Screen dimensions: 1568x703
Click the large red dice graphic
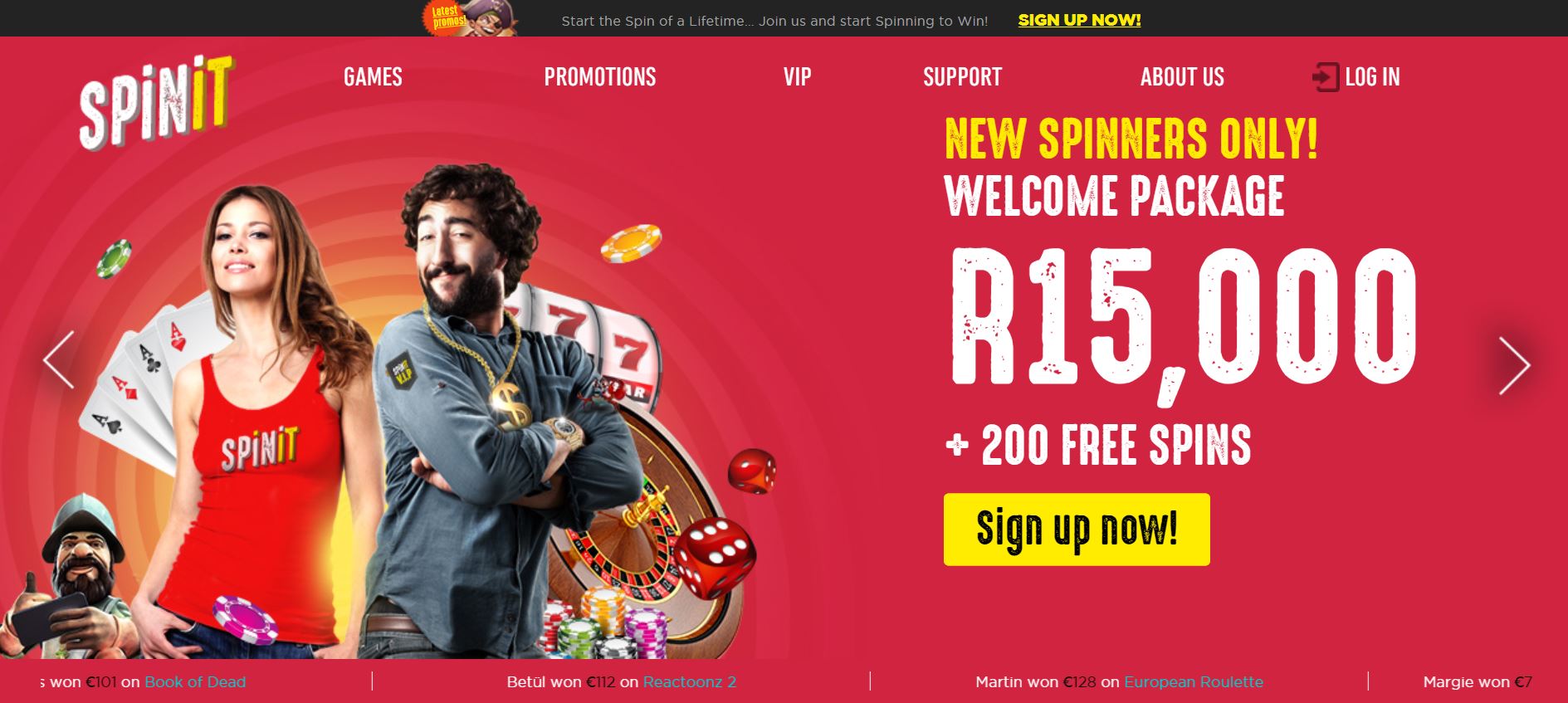(x=713, y=557)
